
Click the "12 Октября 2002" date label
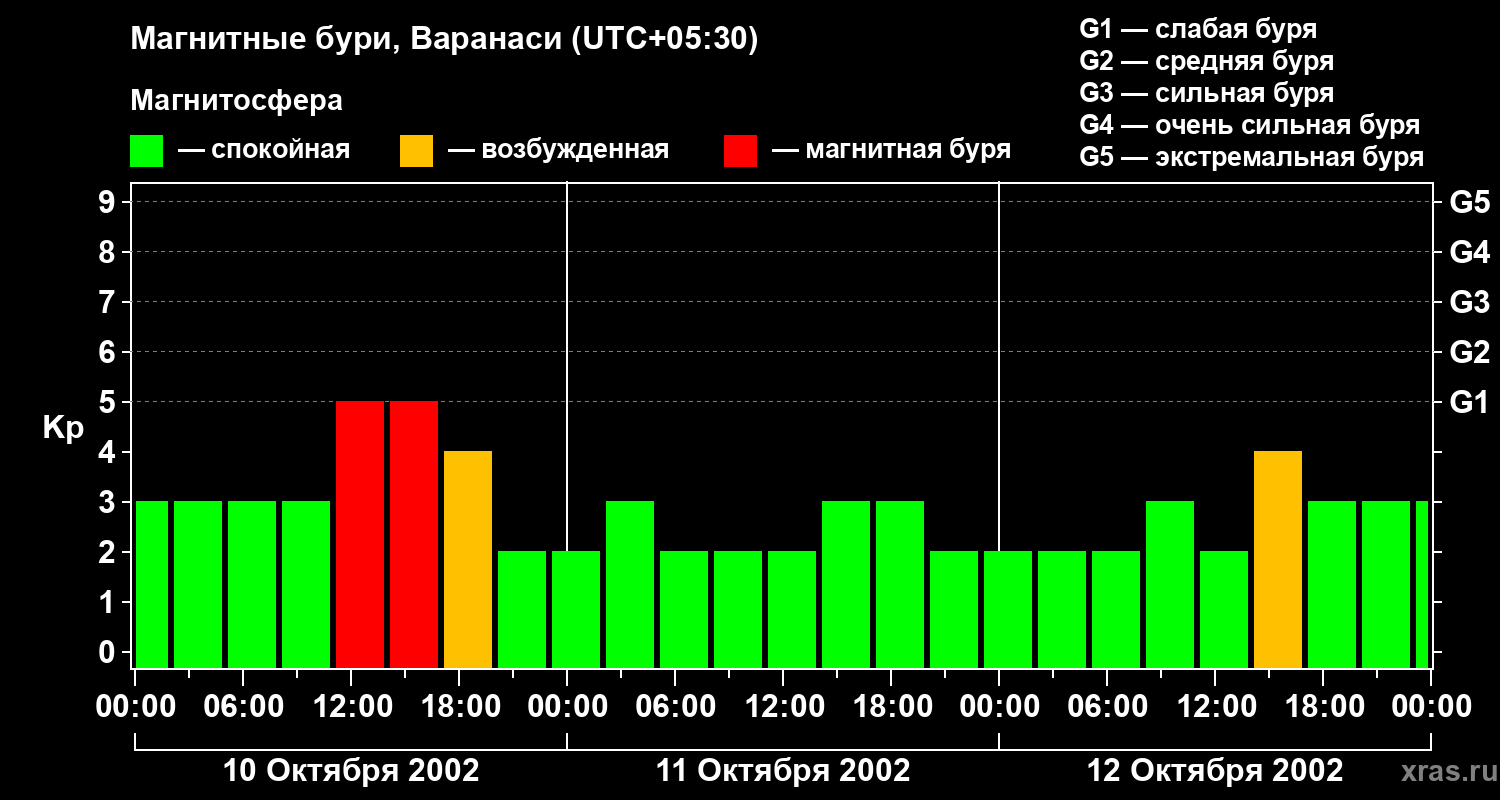pos(1215,770)
